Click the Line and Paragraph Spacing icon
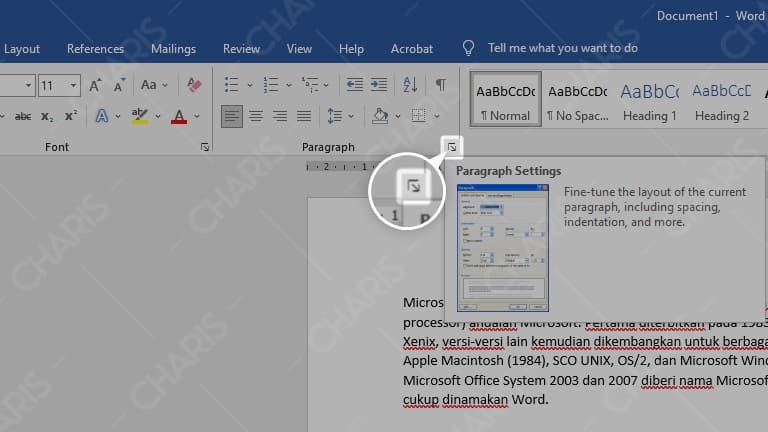Viewport: 768px width, 432px height. coord(335,116)
